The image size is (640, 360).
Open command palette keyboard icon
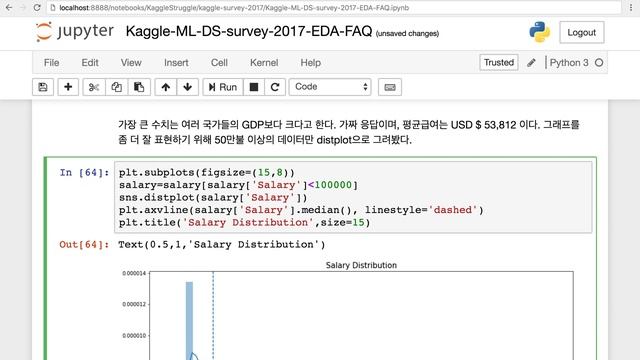coord(390,87)
